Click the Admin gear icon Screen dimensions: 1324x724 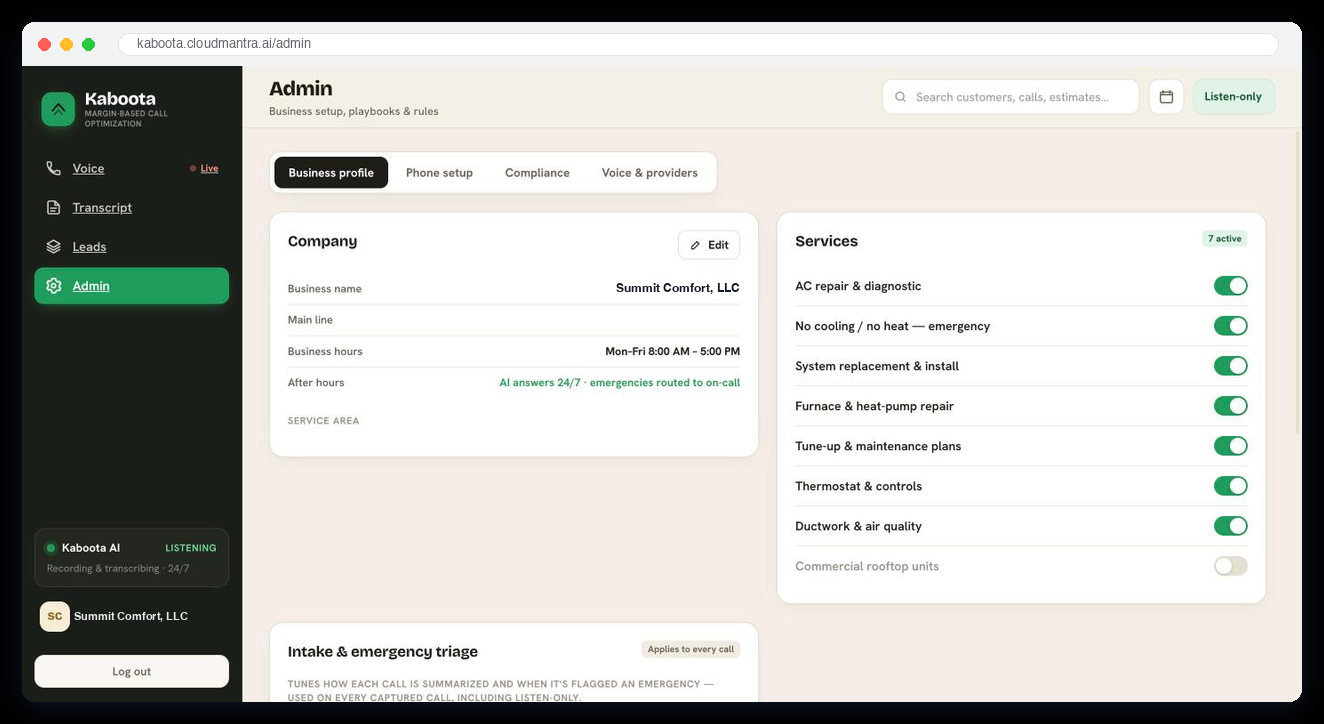[x=53, y=285]
